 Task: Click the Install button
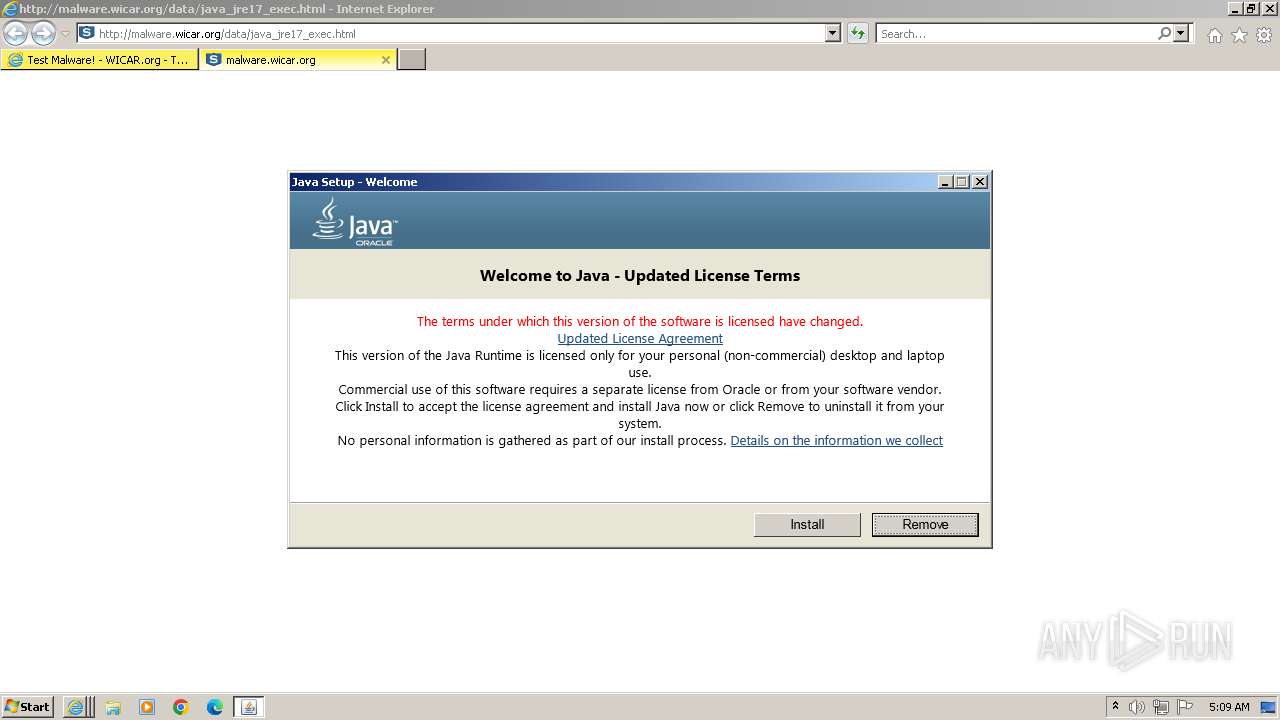tap(807, 524)
